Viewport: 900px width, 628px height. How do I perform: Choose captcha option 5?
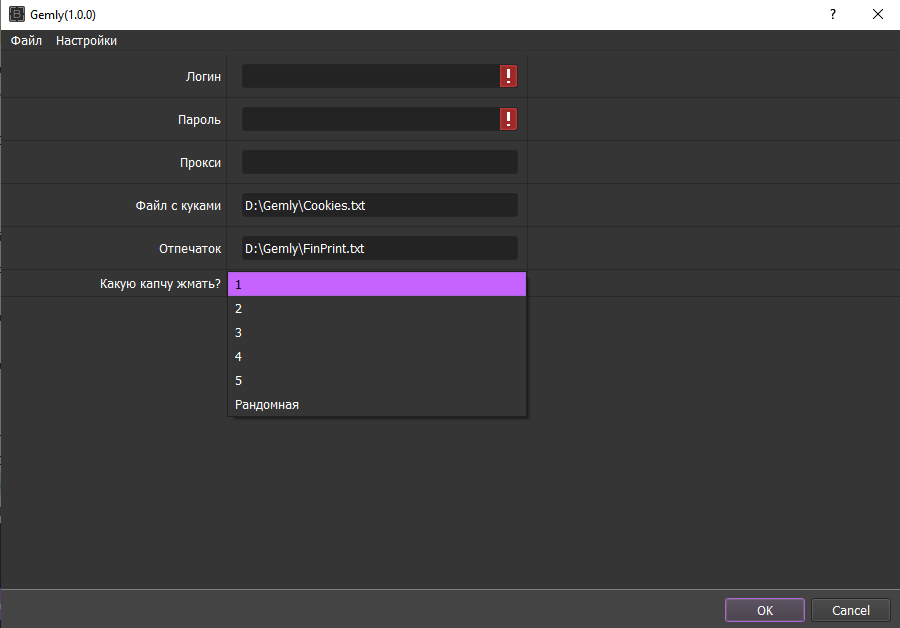[x=376, y=381]
